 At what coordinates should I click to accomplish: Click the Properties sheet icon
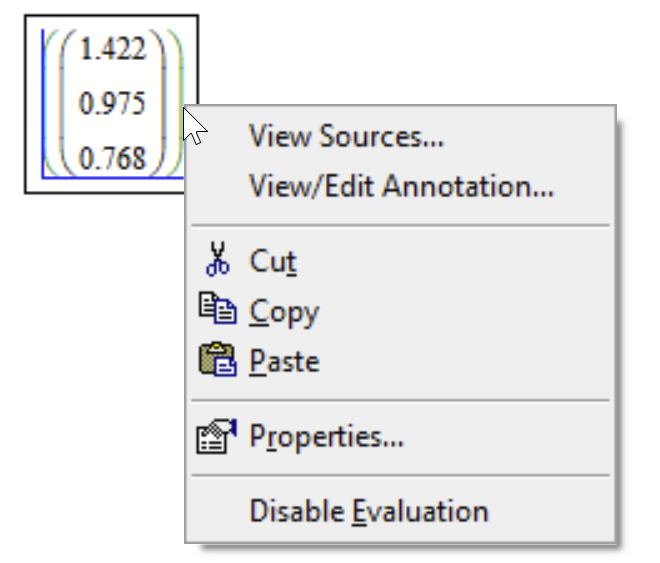click(x=216, y=436)
